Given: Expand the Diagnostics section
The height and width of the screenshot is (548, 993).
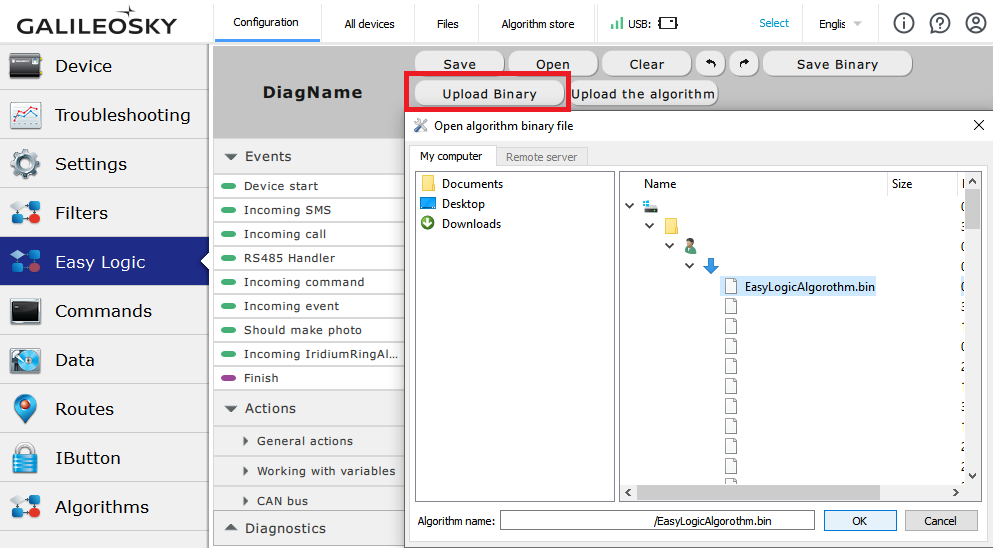Looking at the screenshot, I should tap(231, 528).
